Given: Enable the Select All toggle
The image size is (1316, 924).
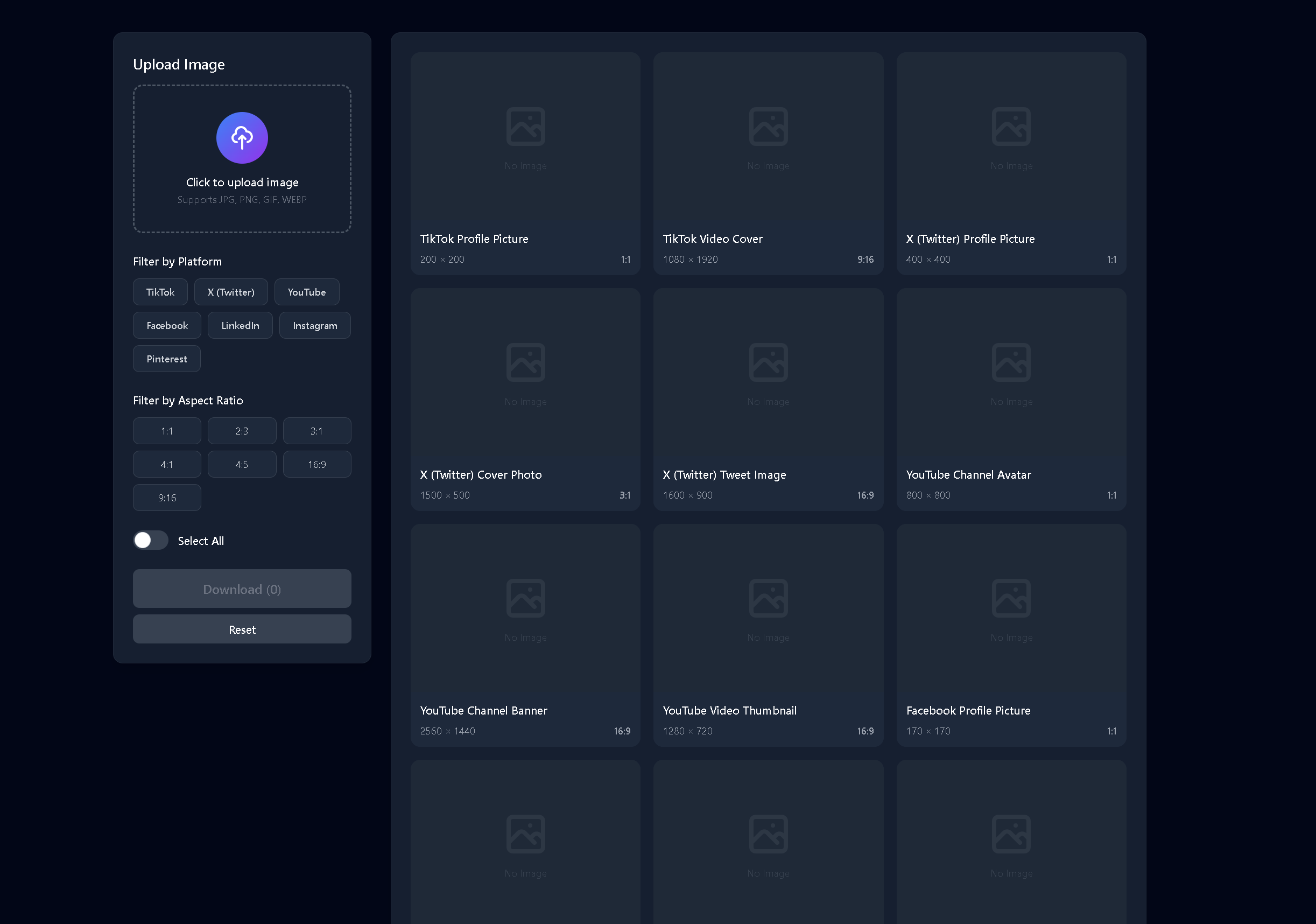Looking at the screenshot, I should (x=150, y=540).
